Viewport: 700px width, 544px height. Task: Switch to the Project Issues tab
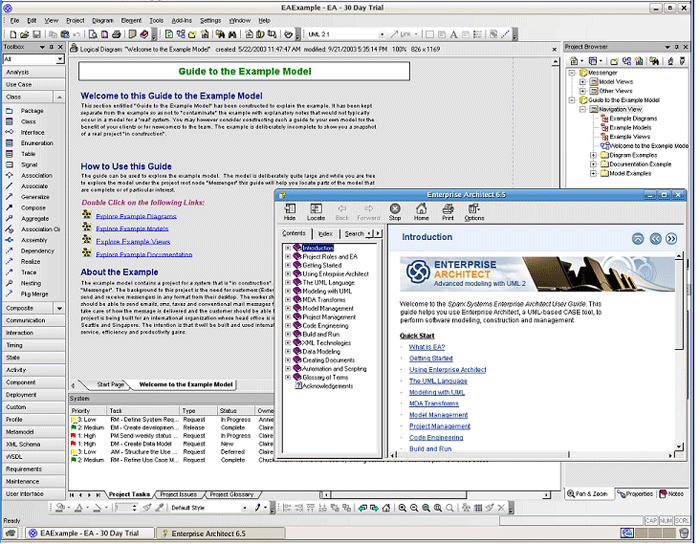[x=179, y=494]
